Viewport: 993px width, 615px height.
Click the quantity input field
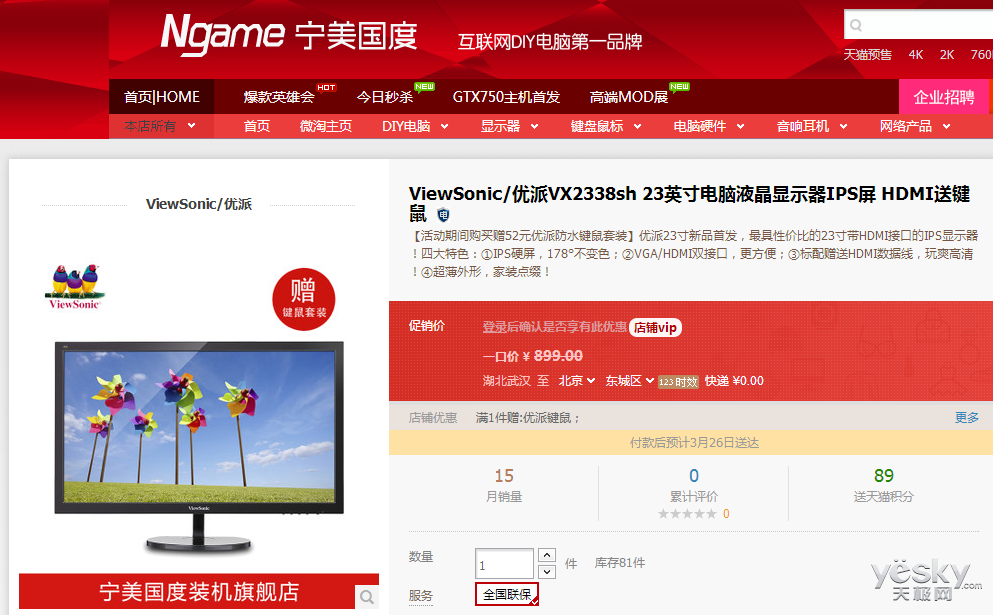click(x=504, y=564)
